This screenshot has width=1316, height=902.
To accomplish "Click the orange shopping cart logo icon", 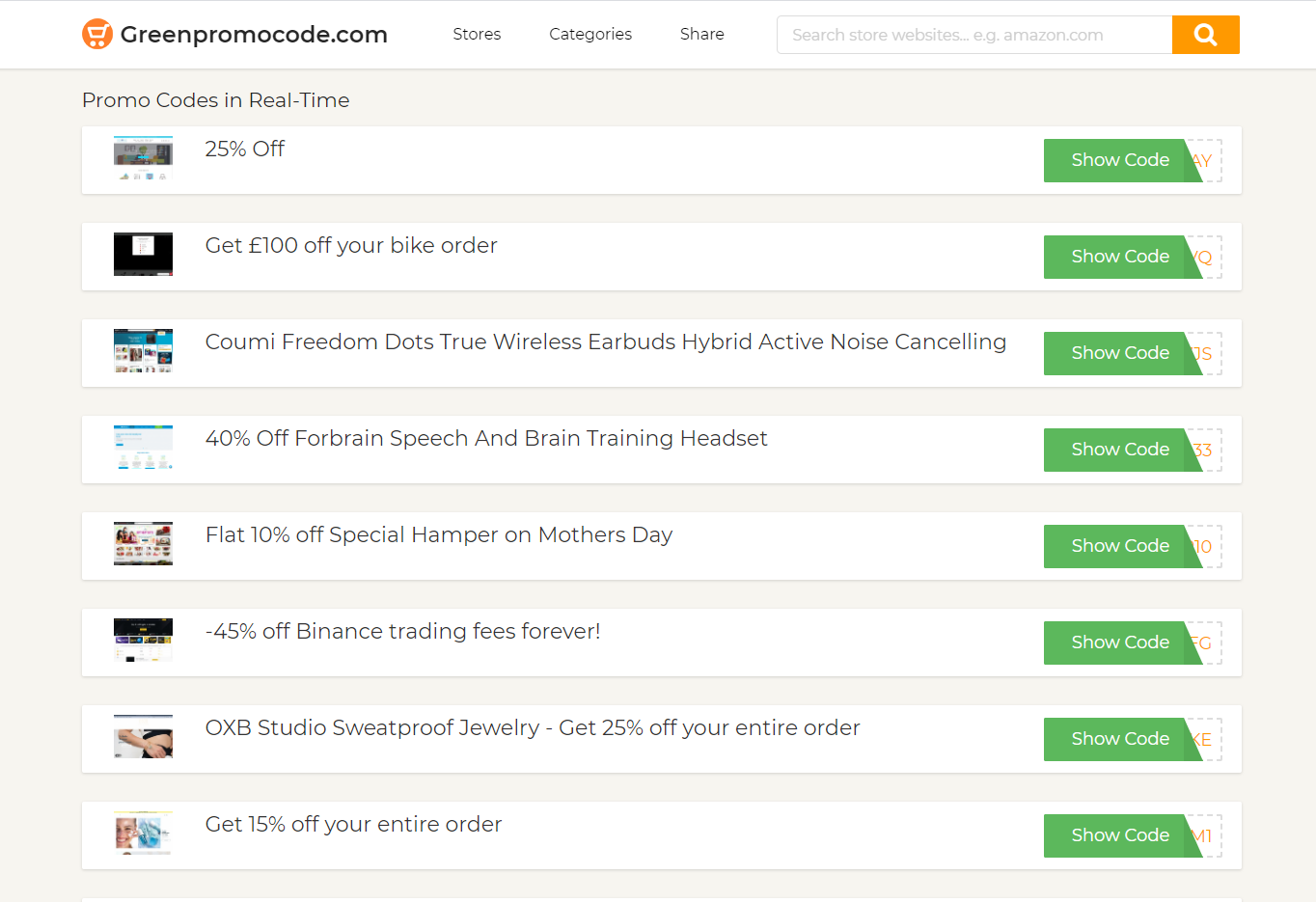I will tap(96, 33).
